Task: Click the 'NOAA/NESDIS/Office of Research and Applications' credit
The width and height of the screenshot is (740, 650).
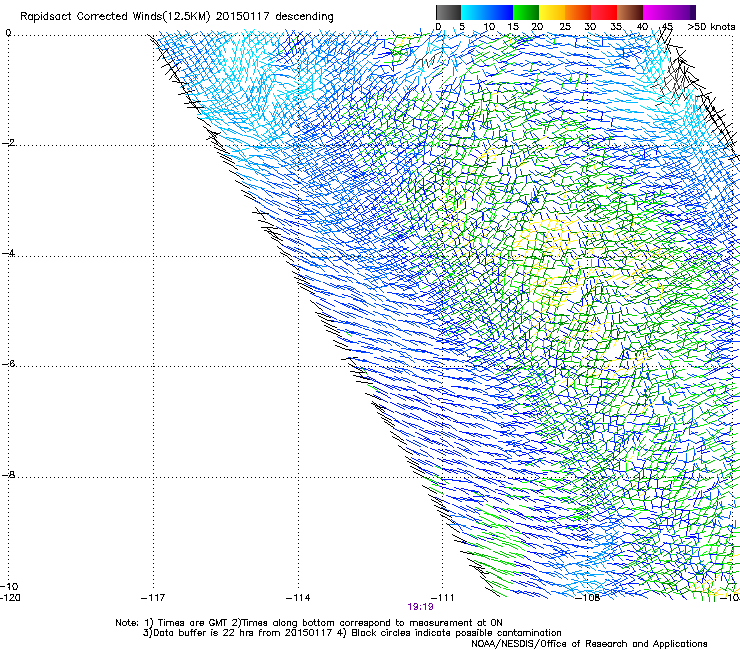Action: point(589,644)
